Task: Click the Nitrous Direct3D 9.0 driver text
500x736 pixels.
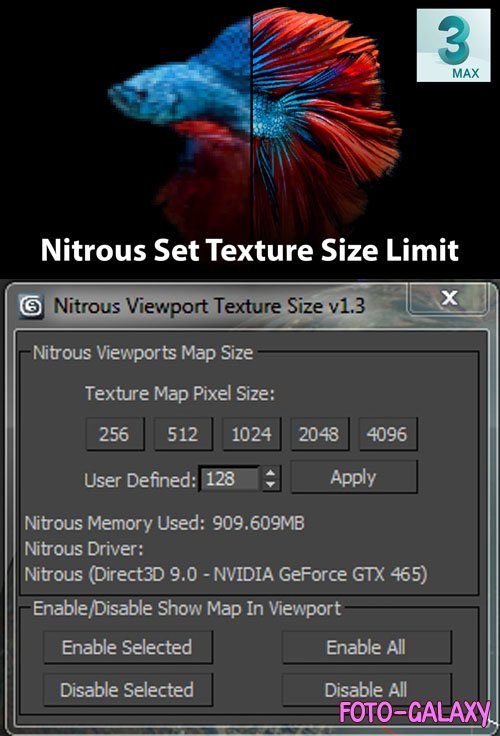Action: pos(226,575)
